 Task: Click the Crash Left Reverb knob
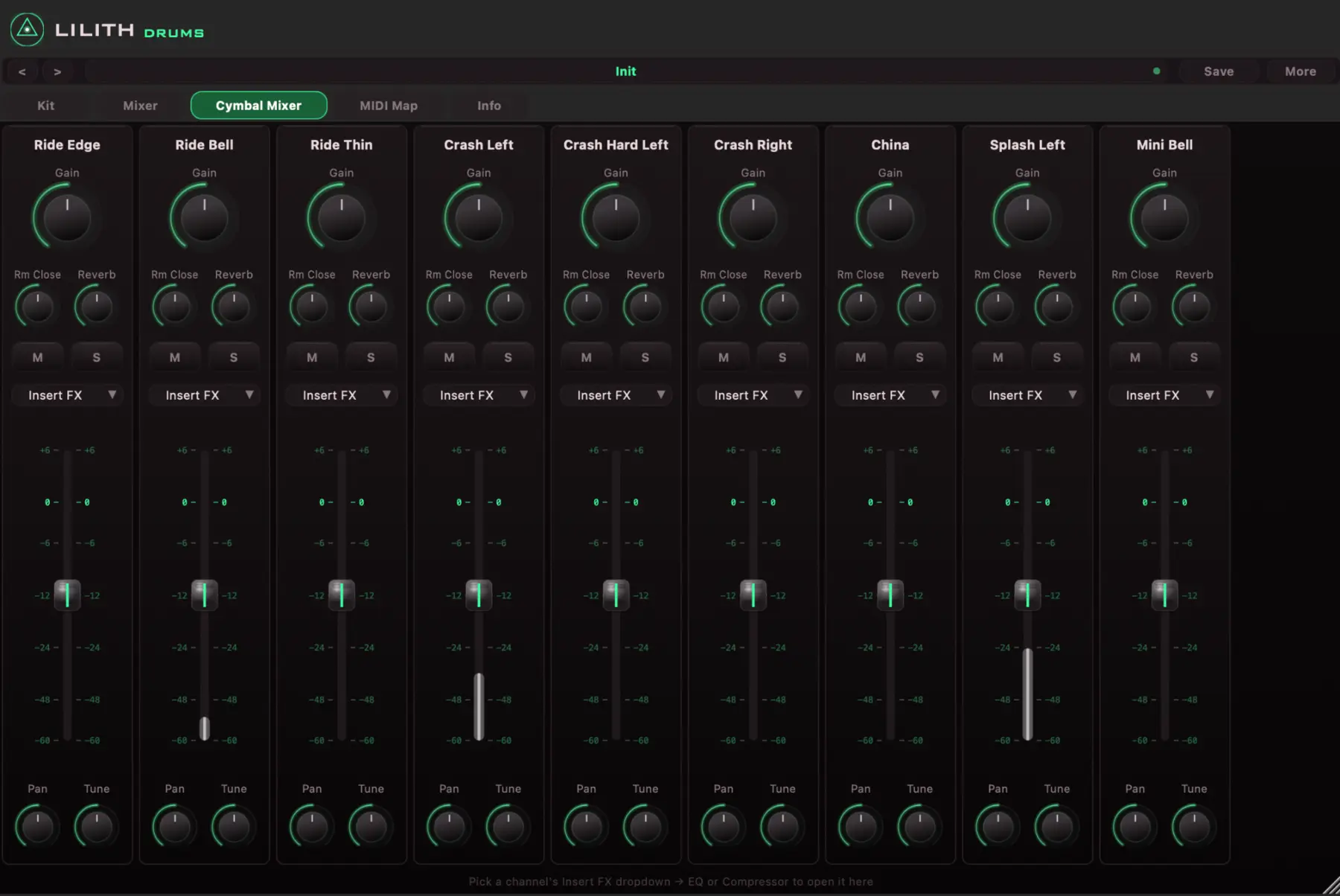(508, 307)
